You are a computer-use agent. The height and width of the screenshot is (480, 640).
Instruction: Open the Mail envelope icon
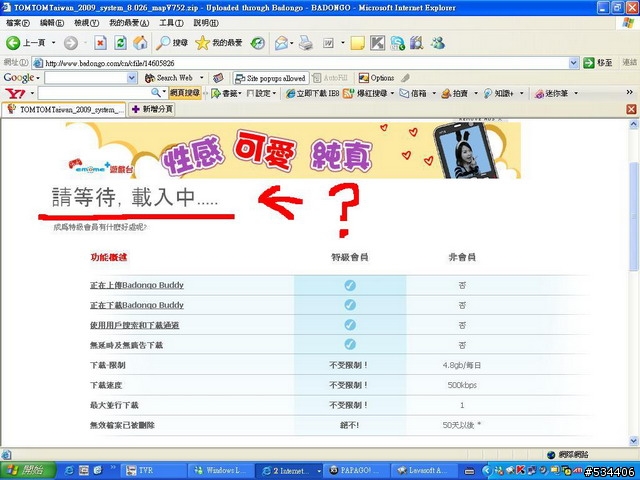pyautogui.click(x=281, y=42)
